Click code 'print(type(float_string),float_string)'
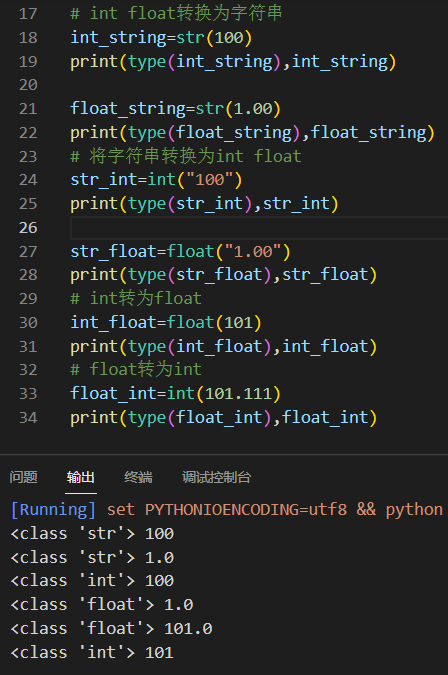Viewport: 448px width, 675px height. [253, 132]
